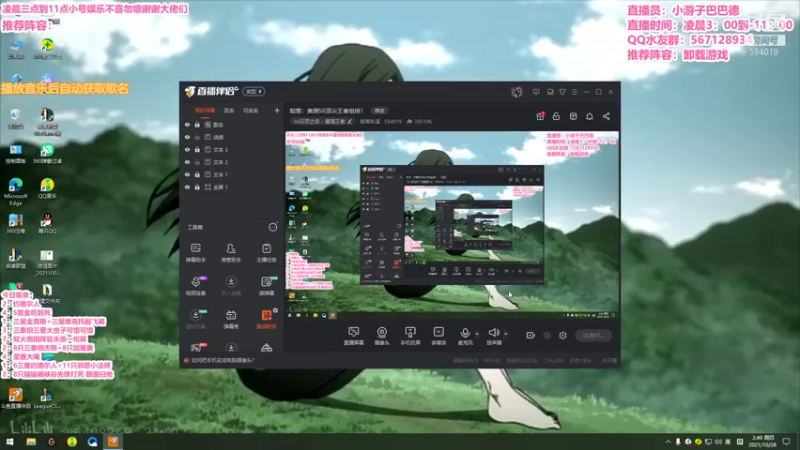Expand the speaker device arrow

(506, 334)
